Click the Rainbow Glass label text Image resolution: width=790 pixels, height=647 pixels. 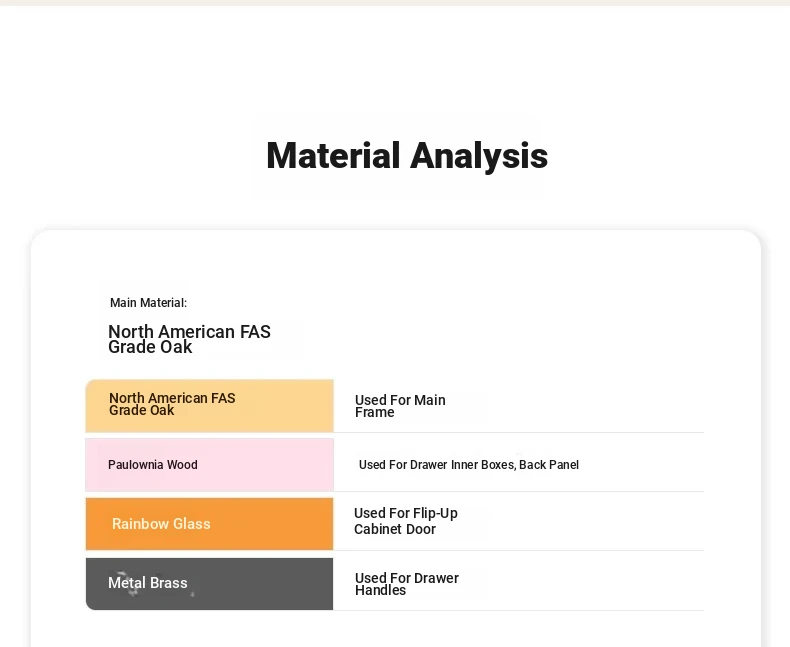pyautogui.click(x=161, y=524)
